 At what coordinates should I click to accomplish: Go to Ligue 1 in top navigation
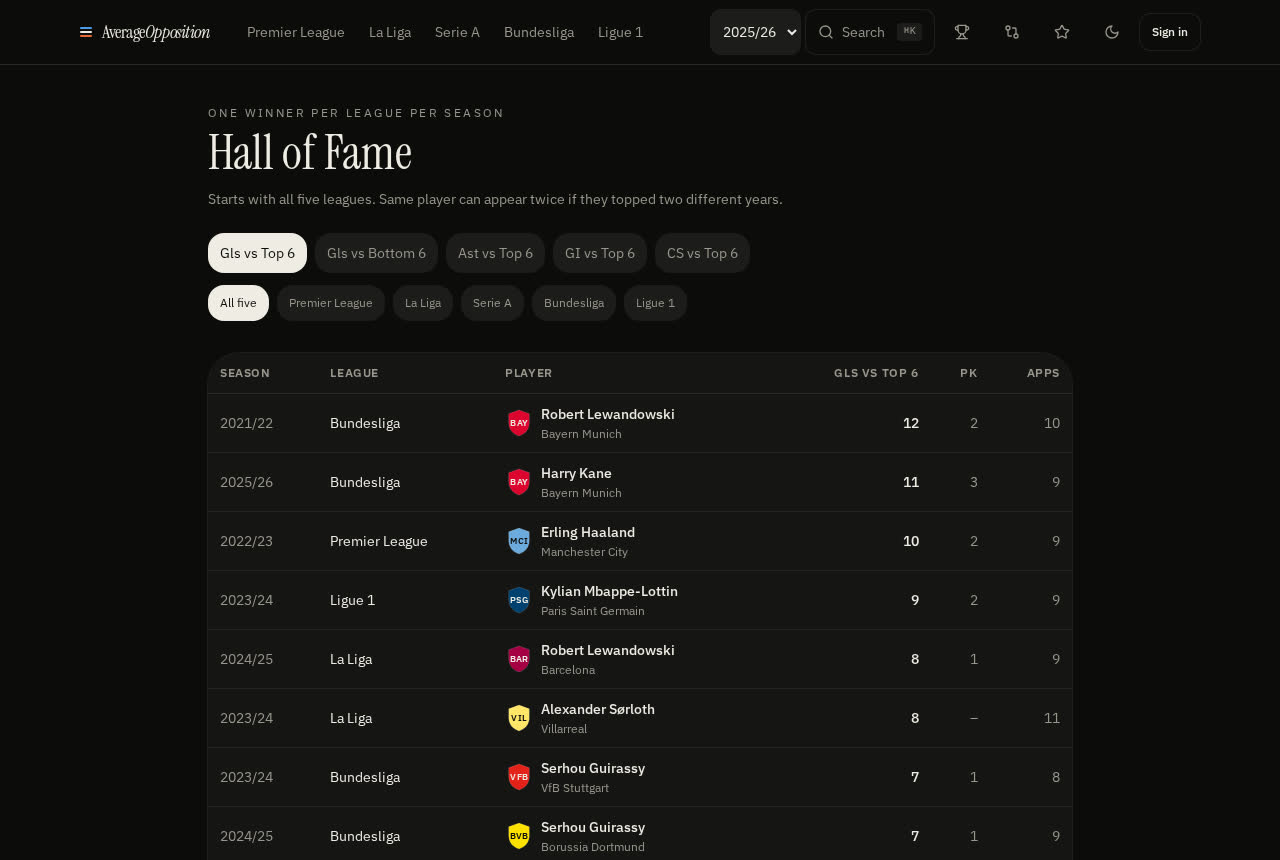620,32
